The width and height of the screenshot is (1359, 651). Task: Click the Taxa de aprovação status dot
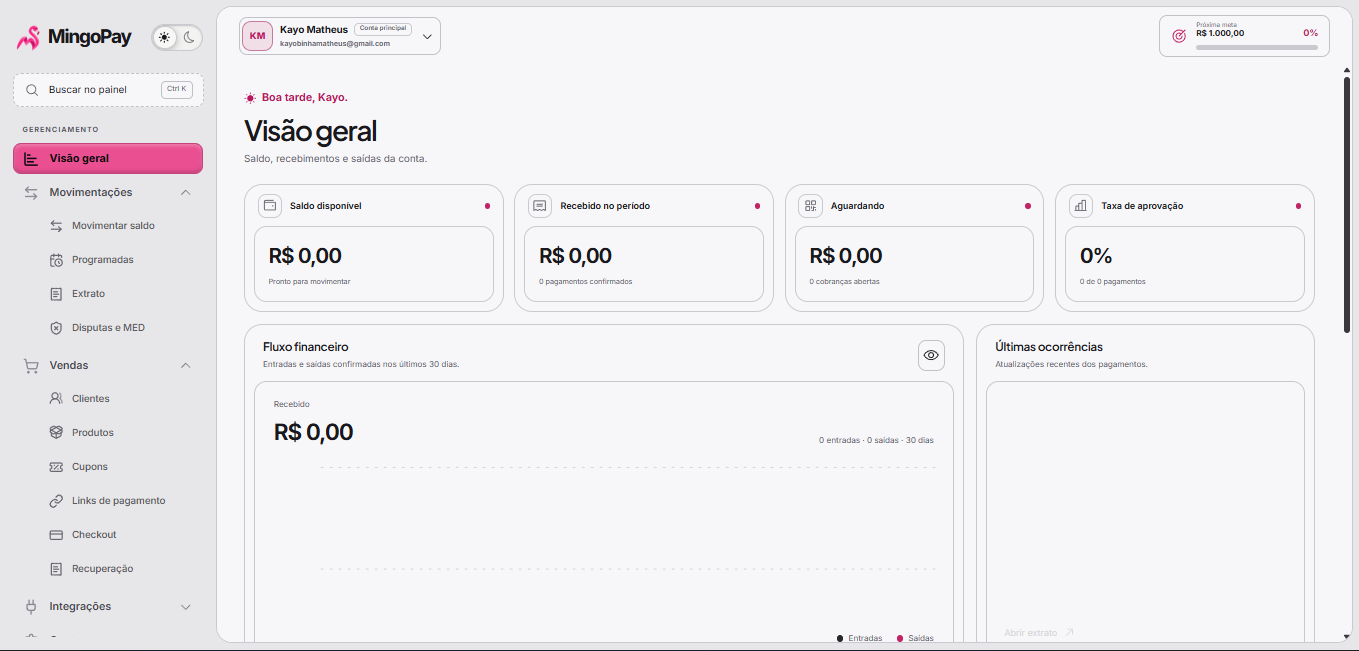[x=1298, y=206]
